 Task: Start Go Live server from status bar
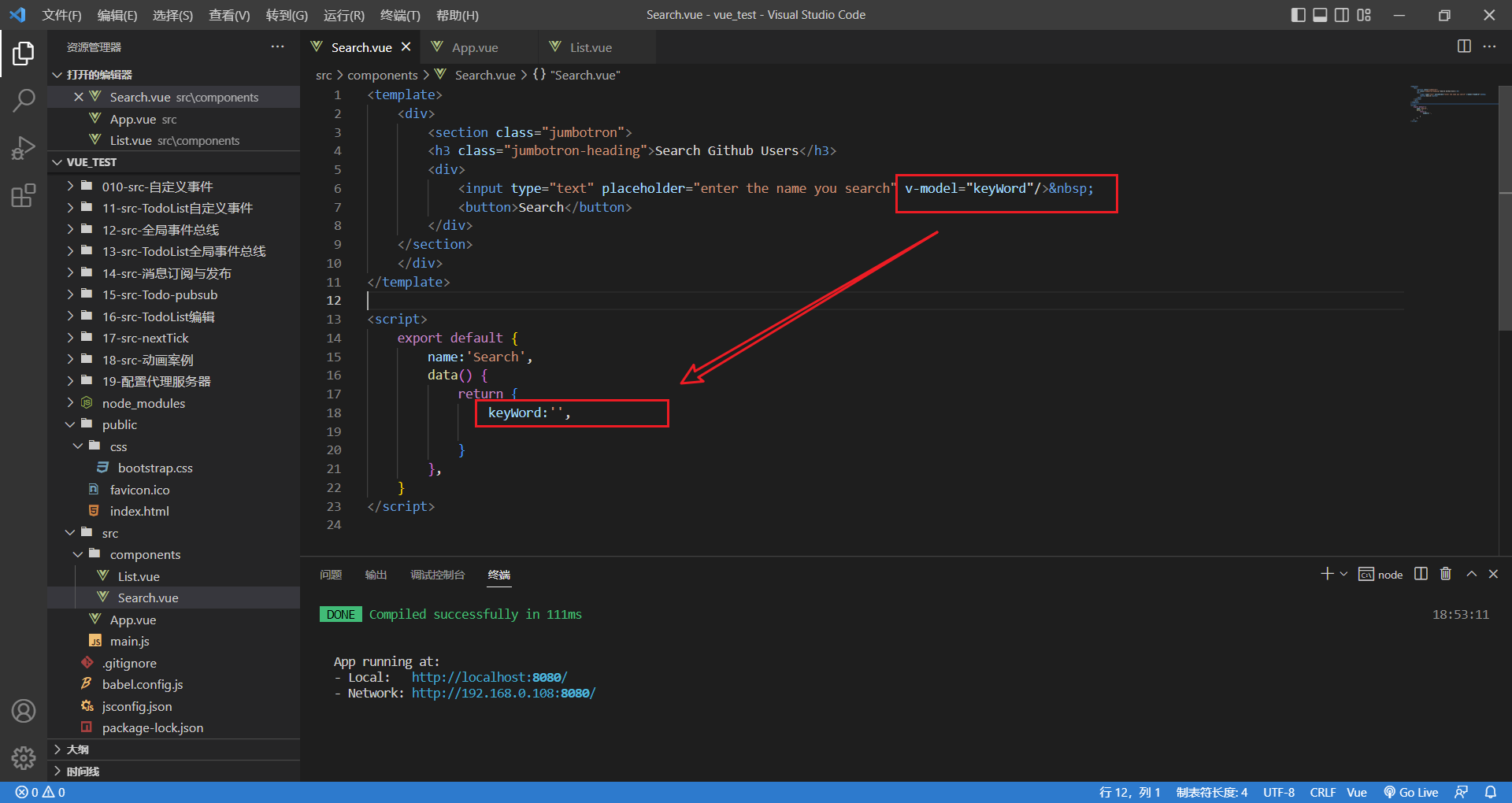pos(1411,792)
